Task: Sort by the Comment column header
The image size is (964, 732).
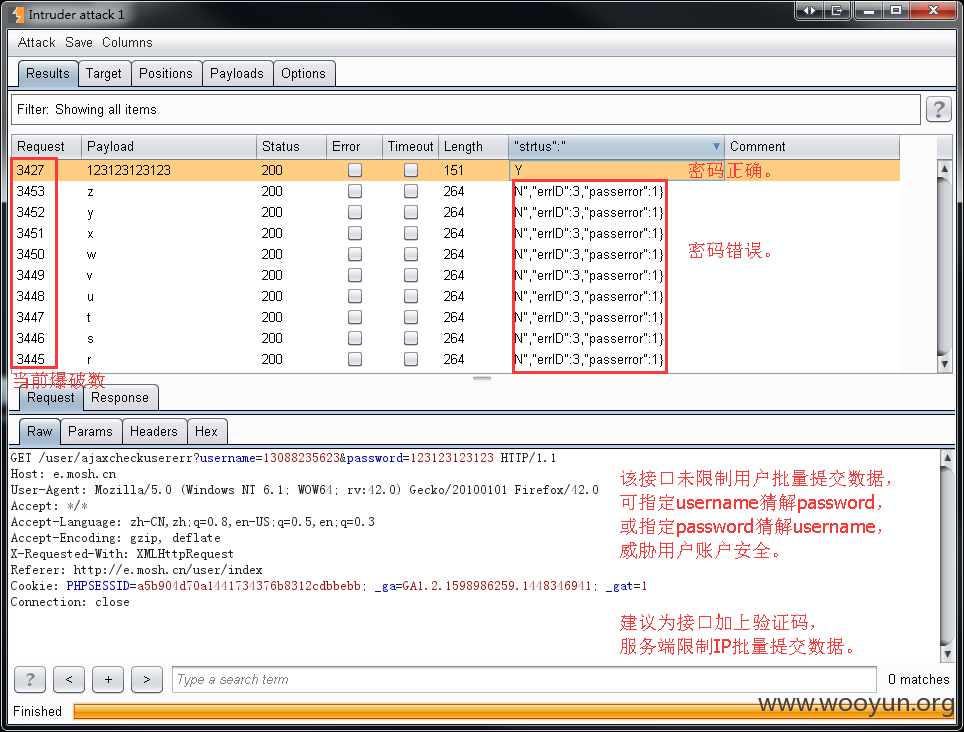Action: pos(812,146)
